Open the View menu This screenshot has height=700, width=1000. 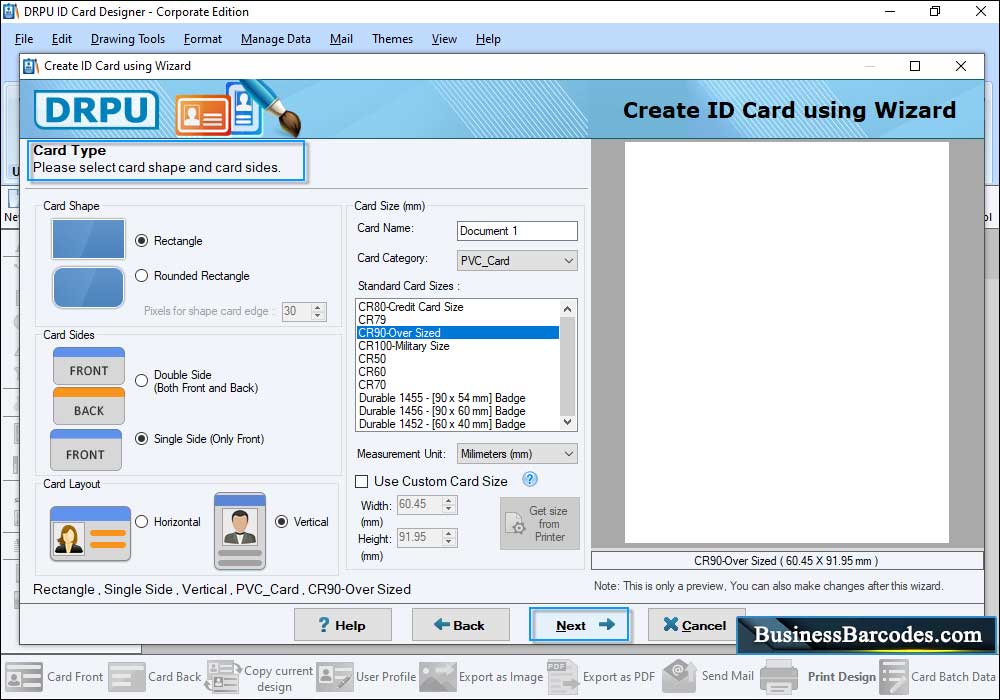(x=444, y=39)
